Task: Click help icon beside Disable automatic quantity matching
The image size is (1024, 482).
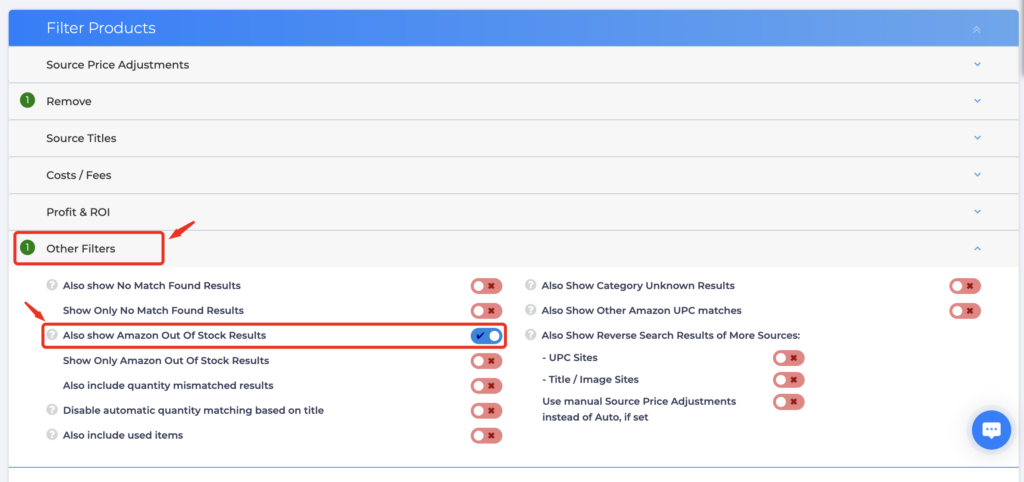Action: tap(52, 410)
